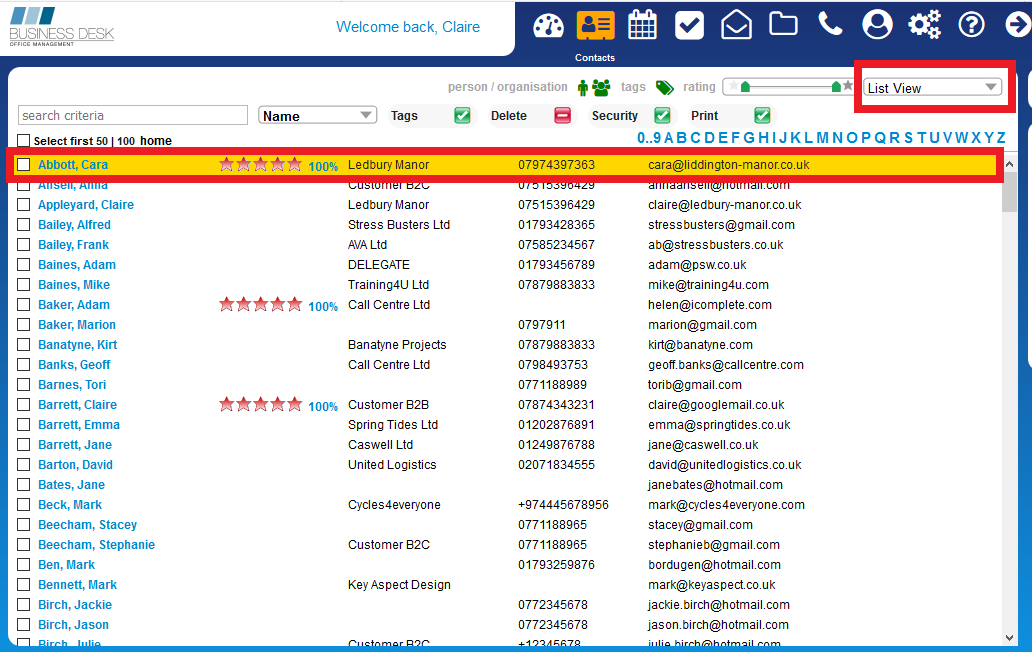Open the Name sort dropdown

click(317, 114)
